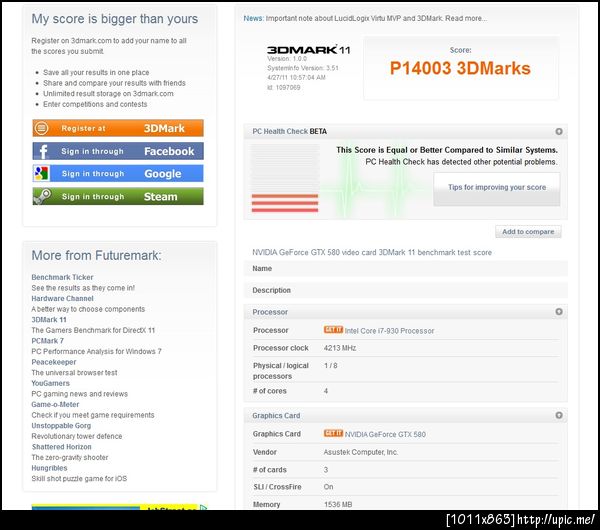This screenshot has height=530, width=600.
Task: Open the Shattered Horizon link
Action: 62,447
